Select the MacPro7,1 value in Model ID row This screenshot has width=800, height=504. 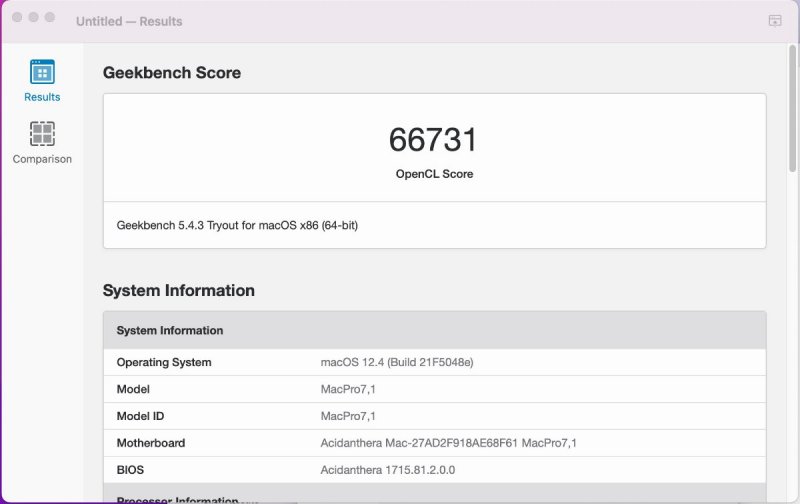tap(348, 416)
